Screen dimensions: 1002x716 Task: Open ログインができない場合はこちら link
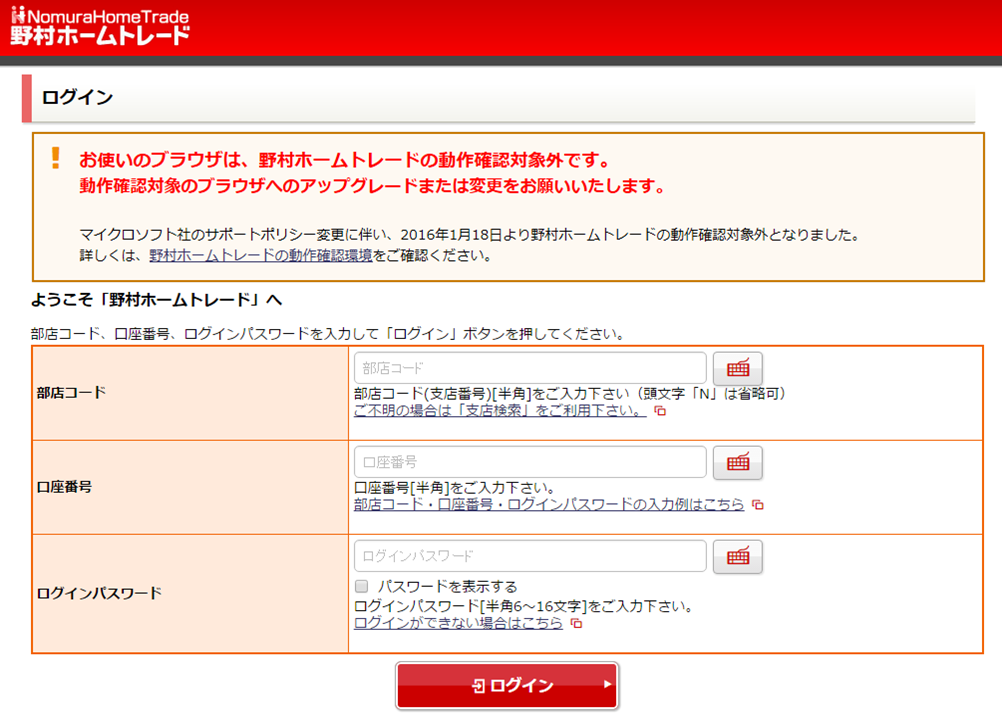click(458, 623)
